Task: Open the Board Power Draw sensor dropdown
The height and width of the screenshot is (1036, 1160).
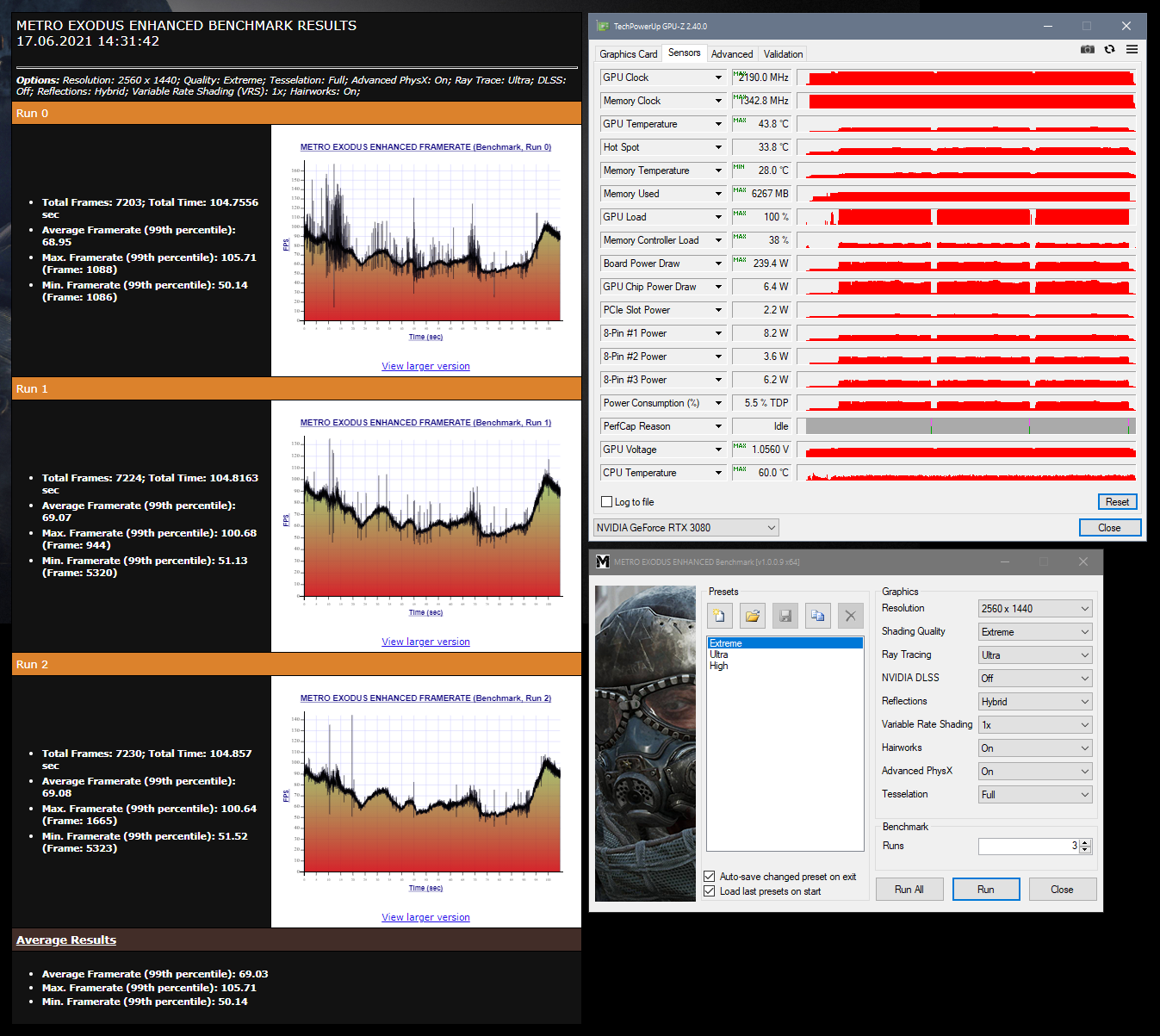Action: point(718,264)
